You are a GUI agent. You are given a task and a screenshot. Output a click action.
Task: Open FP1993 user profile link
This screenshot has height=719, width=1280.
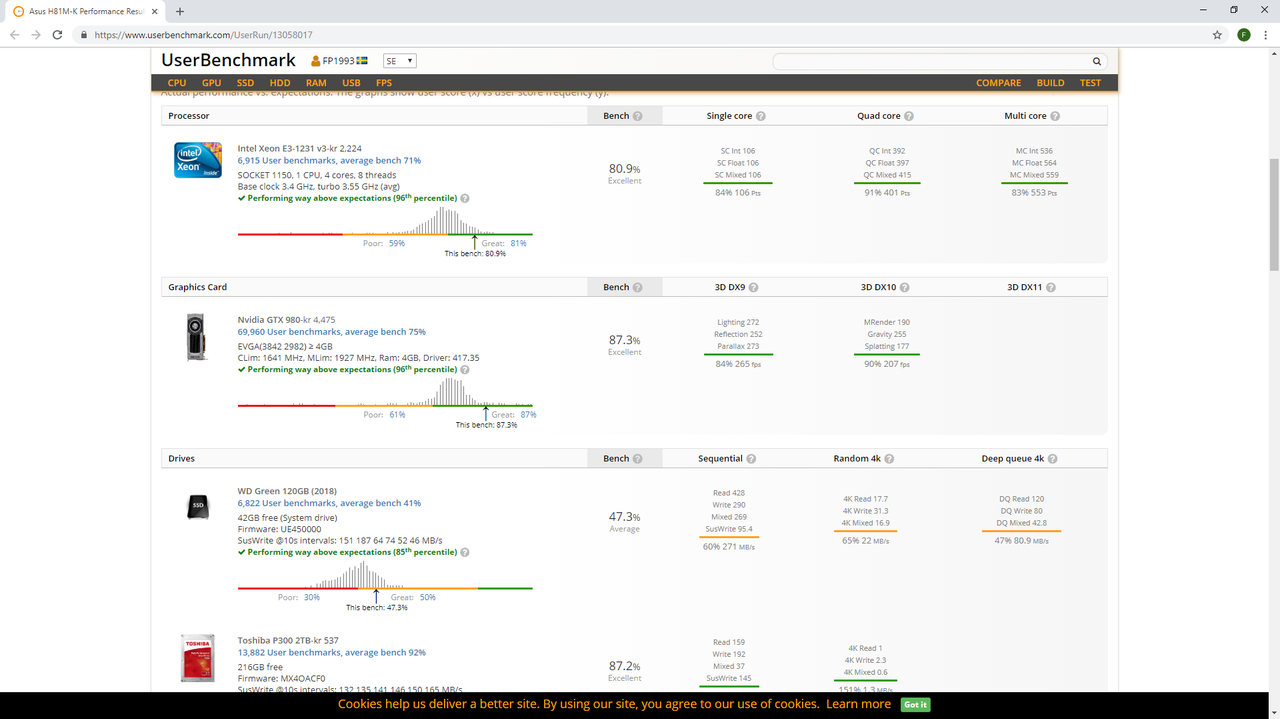point(339,61)
